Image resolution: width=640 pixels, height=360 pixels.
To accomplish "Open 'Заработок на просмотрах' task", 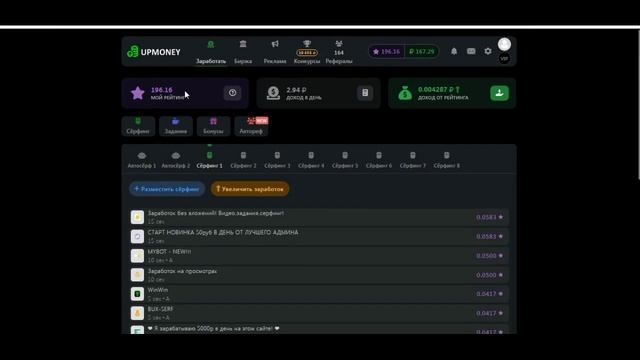I will point(319,275).
